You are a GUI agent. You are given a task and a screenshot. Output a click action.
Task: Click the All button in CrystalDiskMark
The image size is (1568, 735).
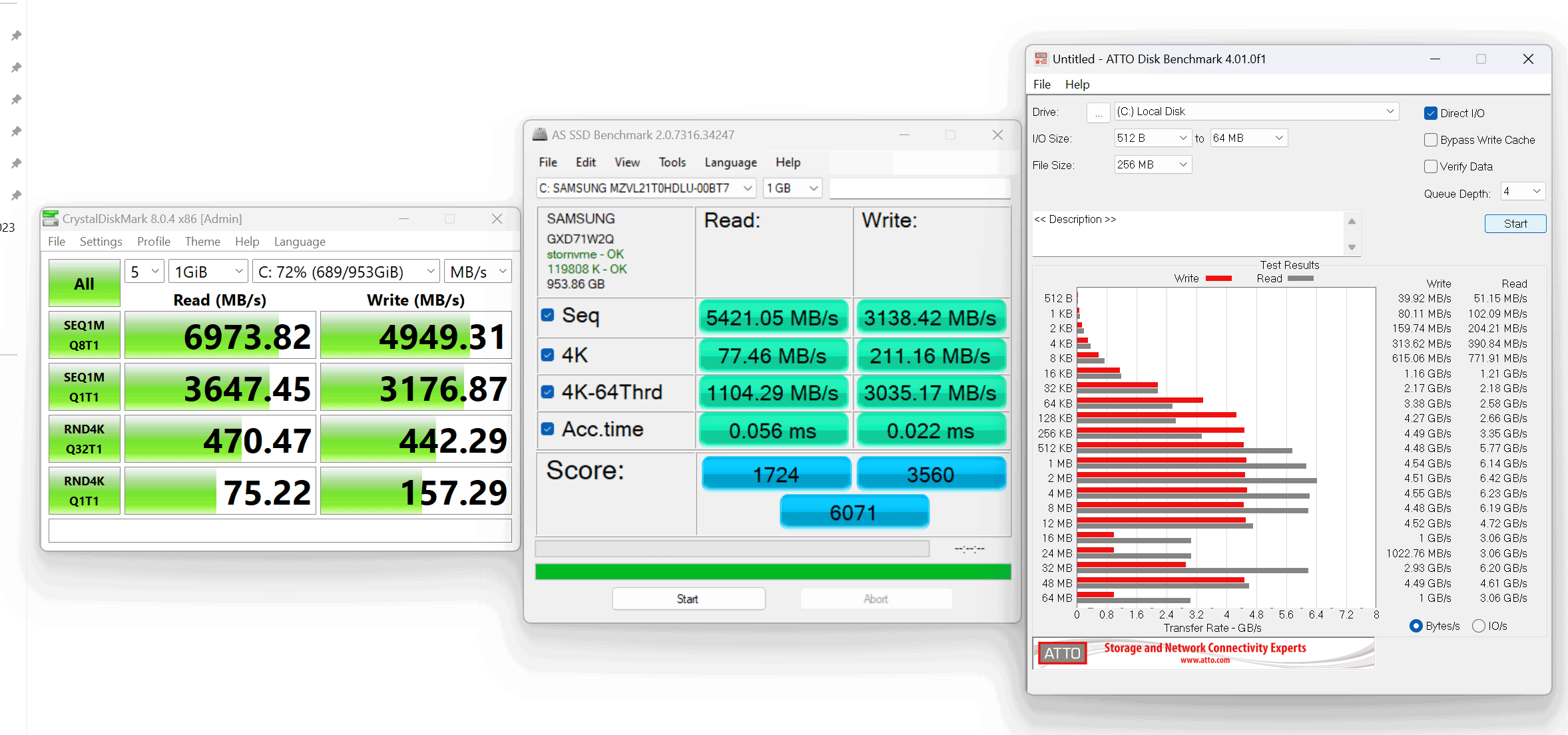pos(84,284)
